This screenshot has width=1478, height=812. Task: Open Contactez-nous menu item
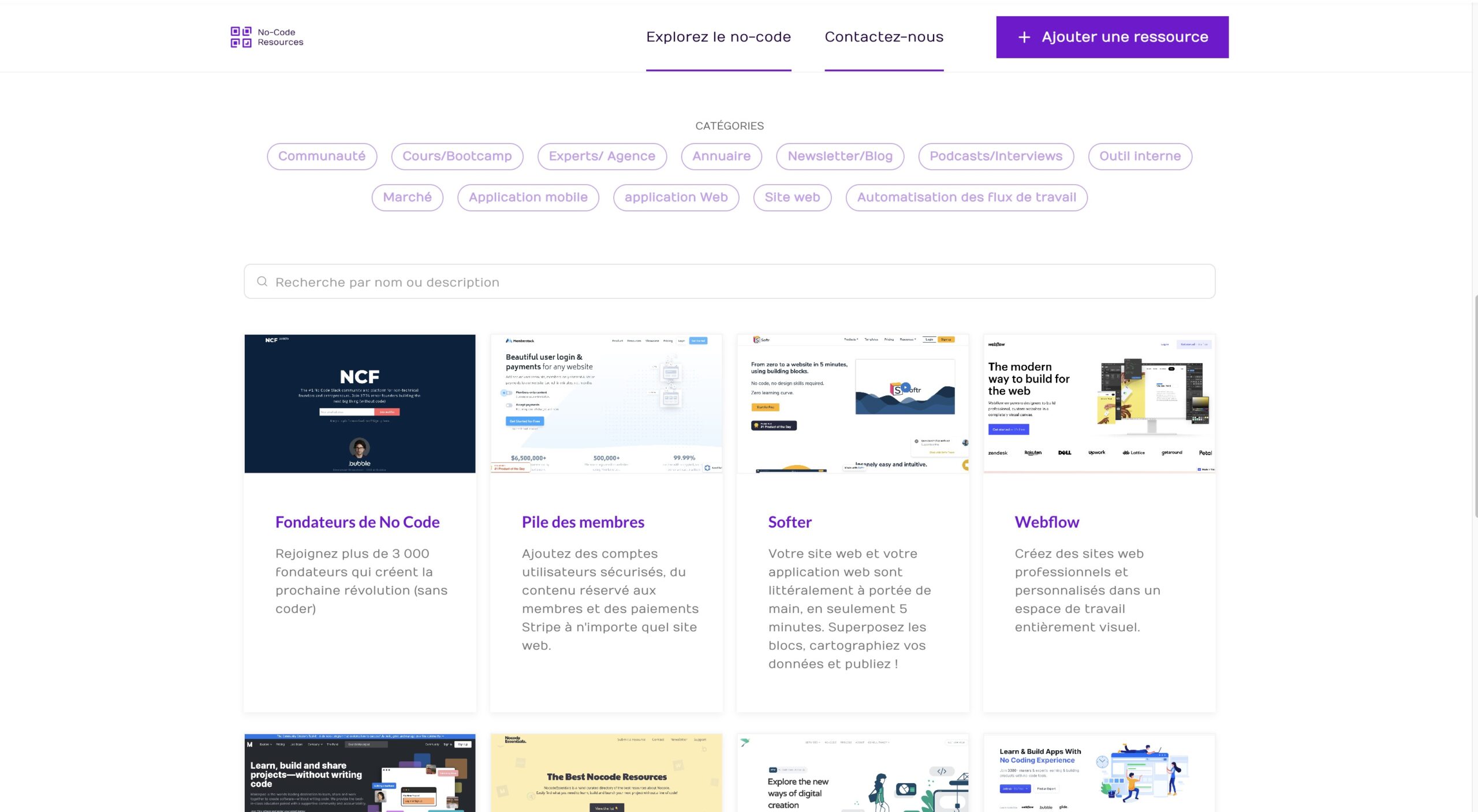883,37
